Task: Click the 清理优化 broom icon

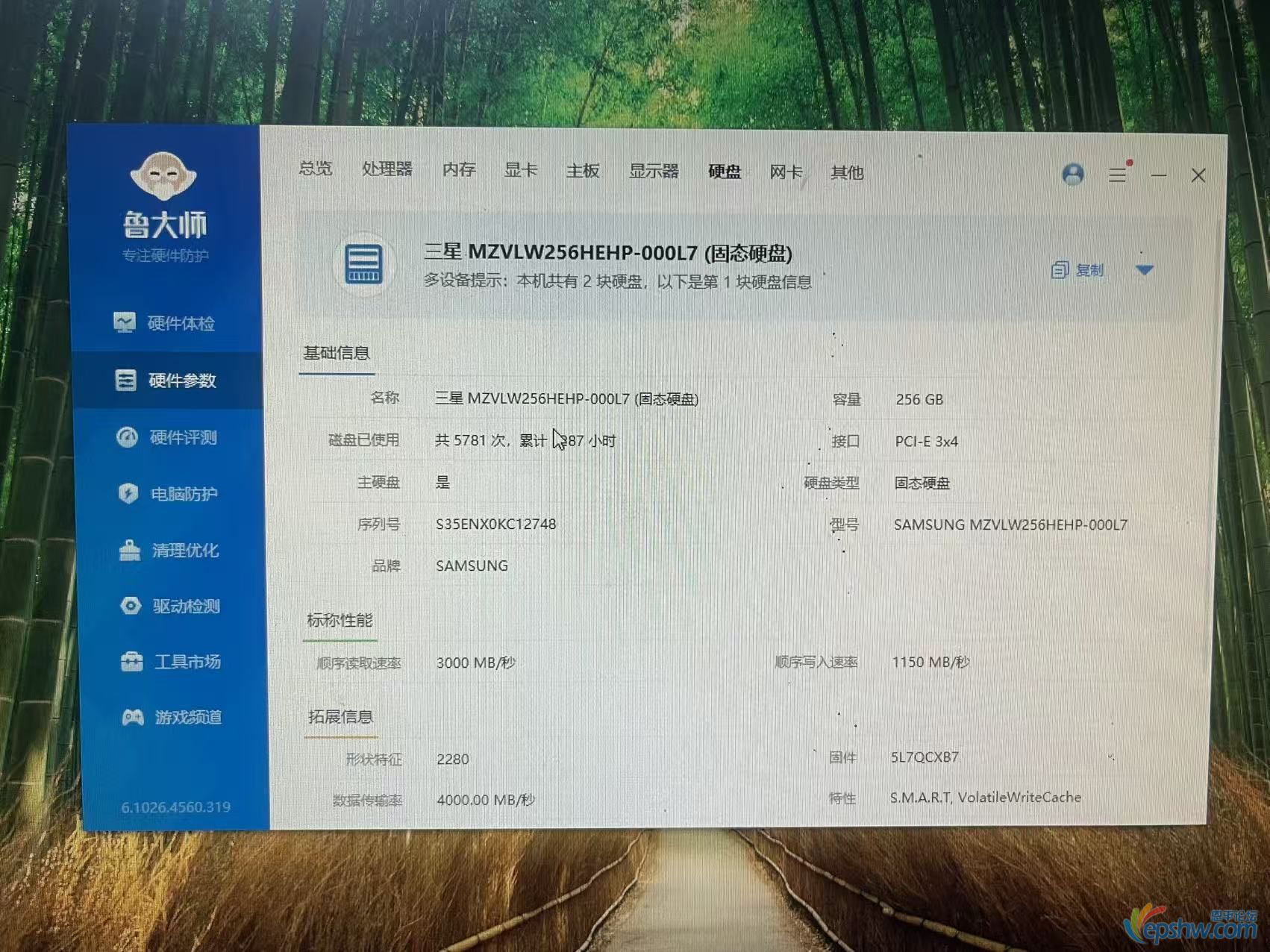Action: (130, 550)
